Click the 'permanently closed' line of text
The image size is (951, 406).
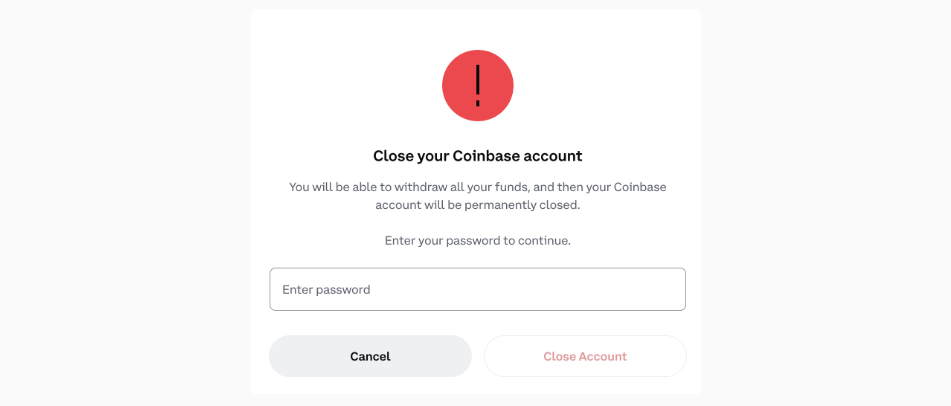tap(477, 205)
